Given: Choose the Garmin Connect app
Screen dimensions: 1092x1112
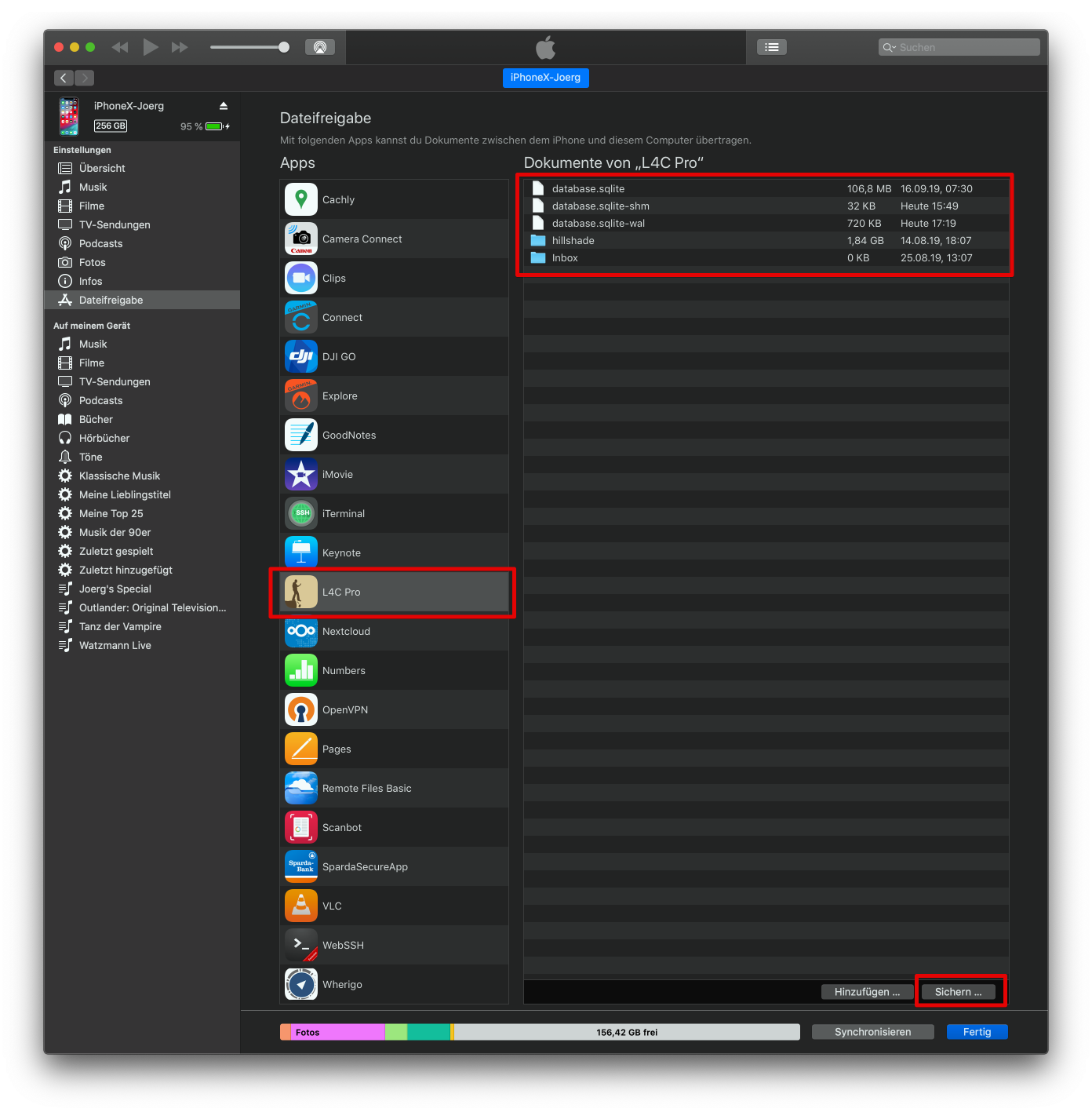Looking at the screenshot, I should (394, 317).
